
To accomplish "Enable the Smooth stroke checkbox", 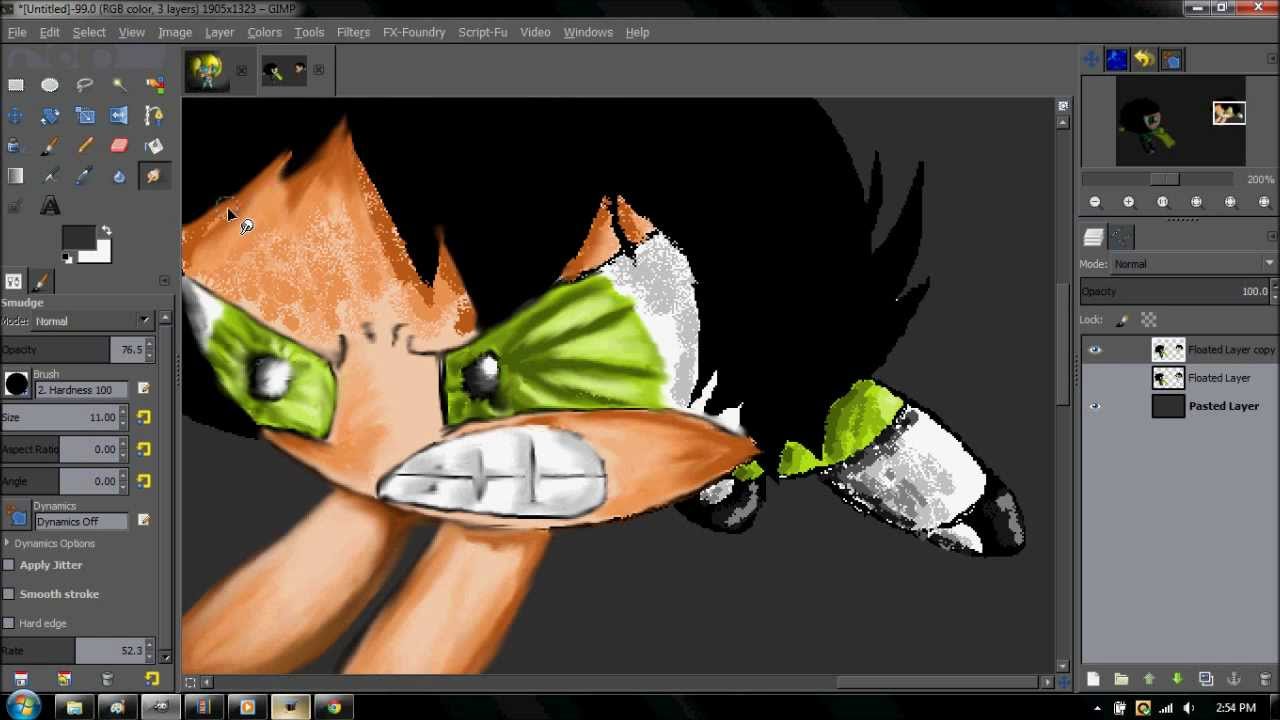I will click(x=9, y=594).
